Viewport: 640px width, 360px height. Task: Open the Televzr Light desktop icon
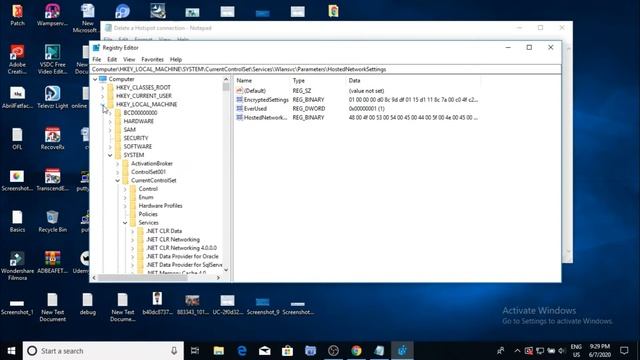tap(52, 97)
